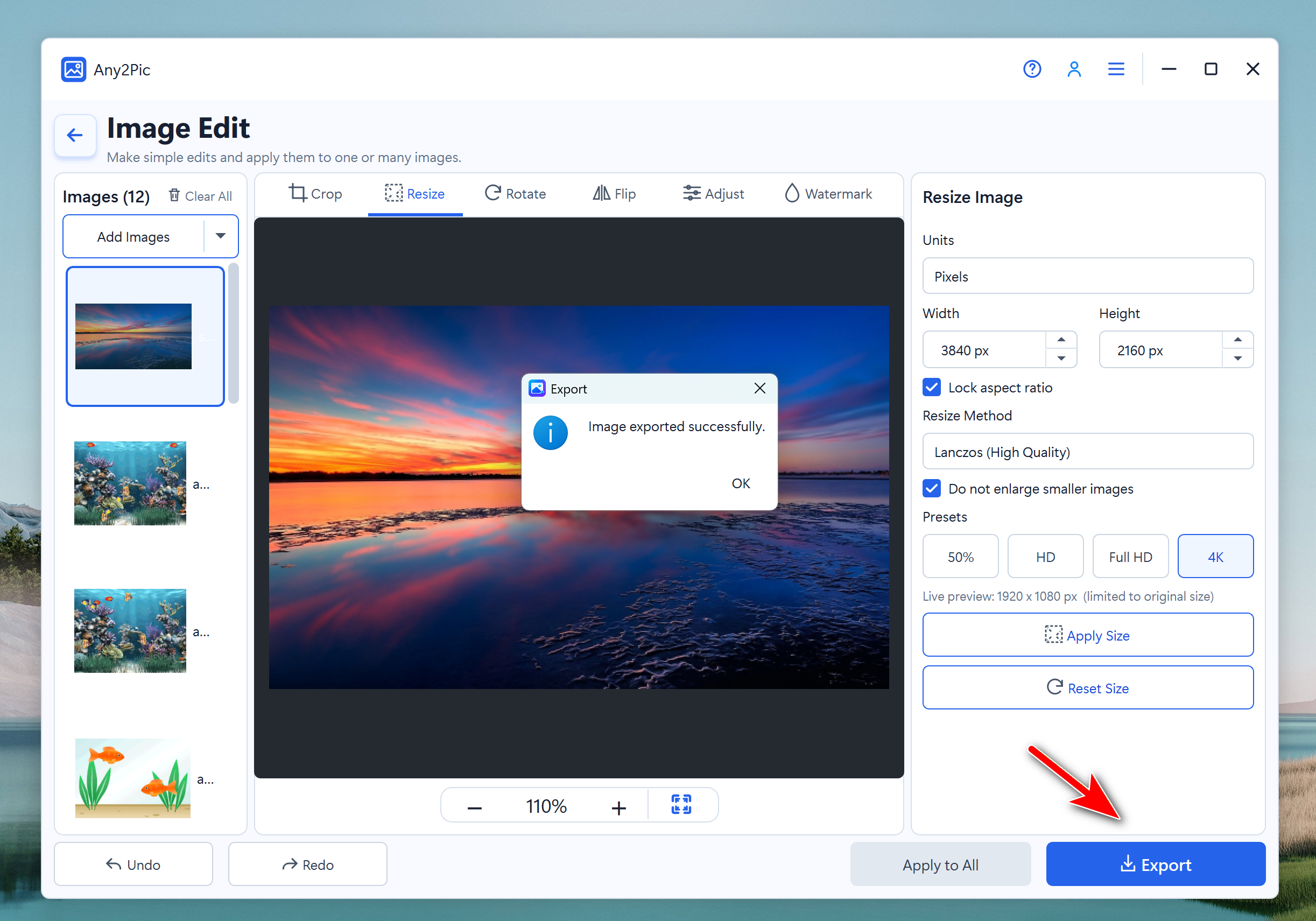1316x921 pixels.
Task: Select the 50% preset
Action: 960,557
